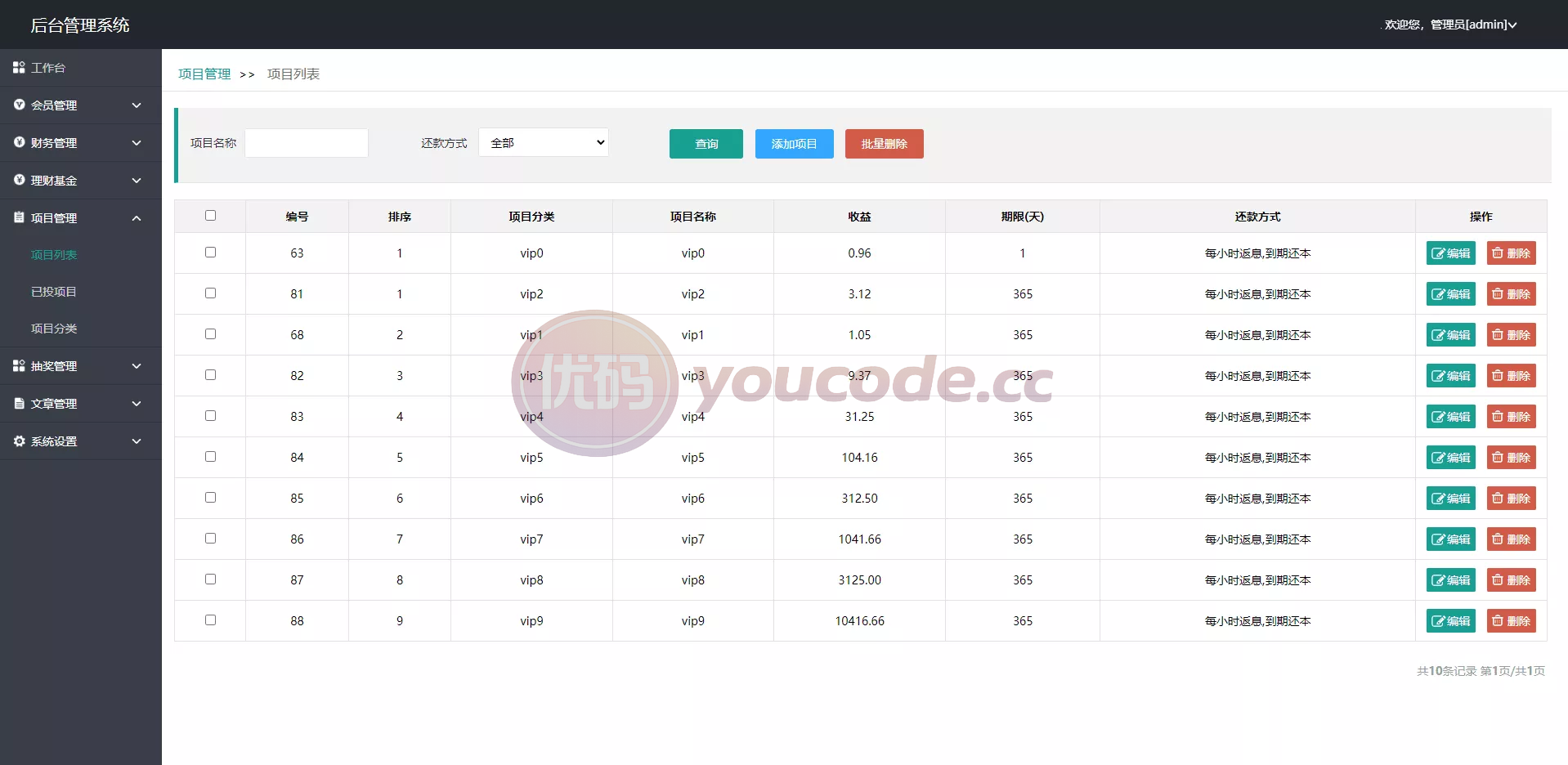This screenshot has height=765, width=1568.
Task: Click the 理财基金 fund icon
Action: [19, 180]
